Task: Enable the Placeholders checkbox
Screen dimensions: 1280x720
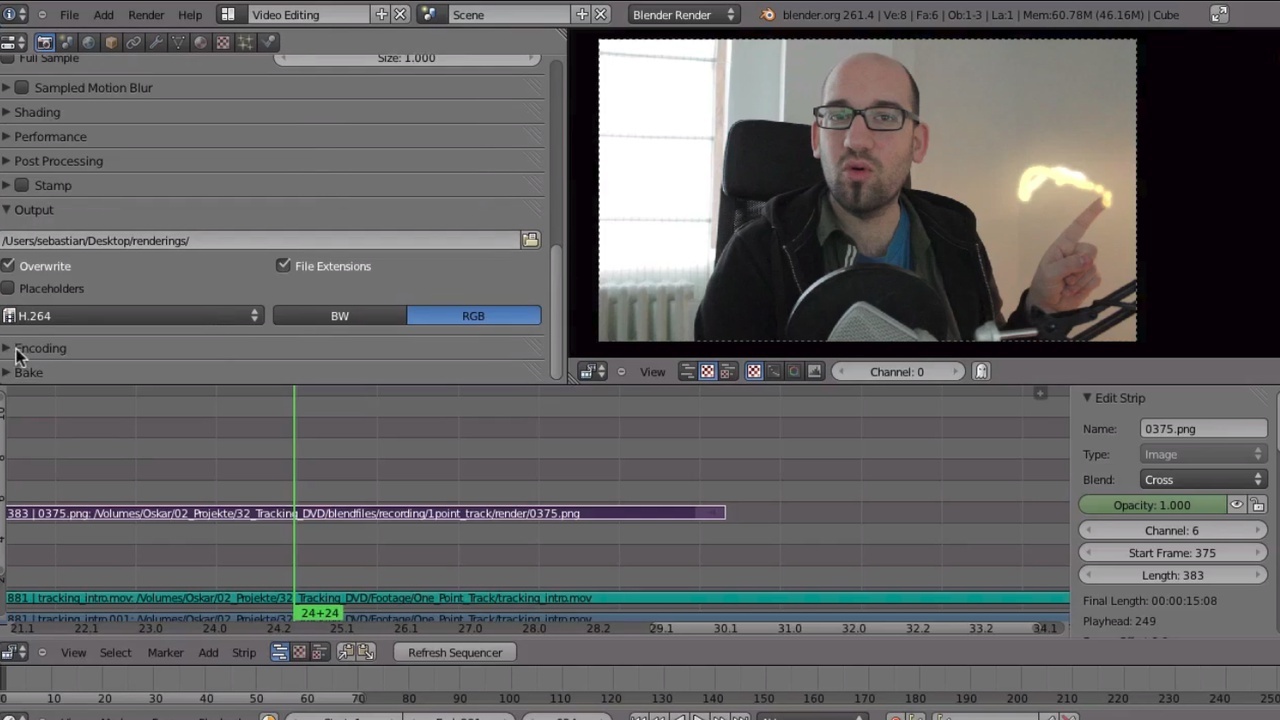Action: pyautogui.click(x=9, y=289)
